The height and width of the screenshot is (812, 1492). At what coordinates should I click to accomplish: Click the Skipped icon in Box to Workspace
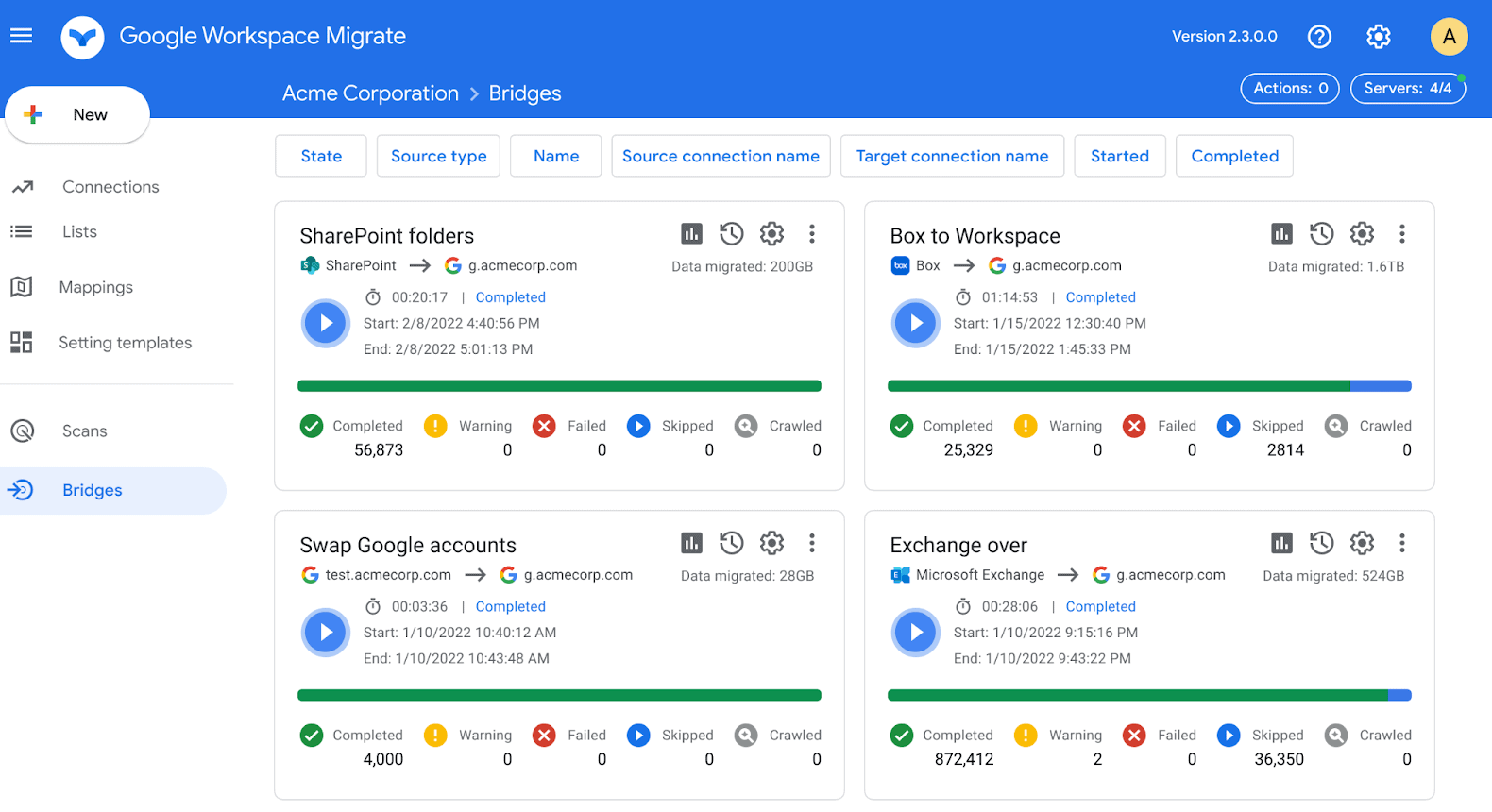click(1229, 427)
